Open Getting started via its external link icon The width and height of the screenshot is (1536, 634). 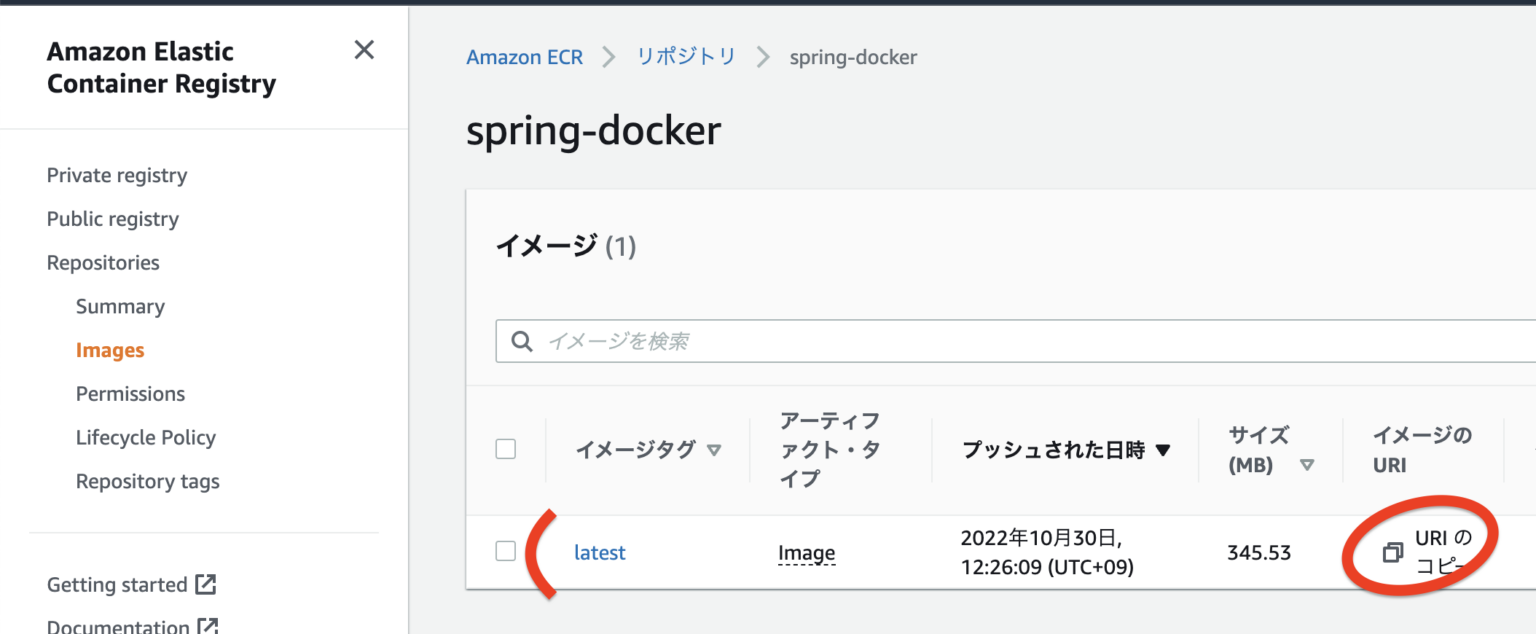tap(206, 582)
